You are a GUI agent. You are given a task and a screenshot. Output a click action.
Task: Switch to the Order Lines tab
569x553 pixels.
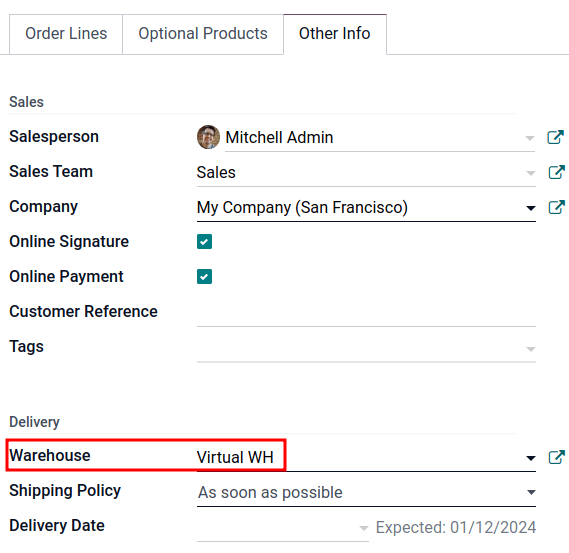[66, 34]
